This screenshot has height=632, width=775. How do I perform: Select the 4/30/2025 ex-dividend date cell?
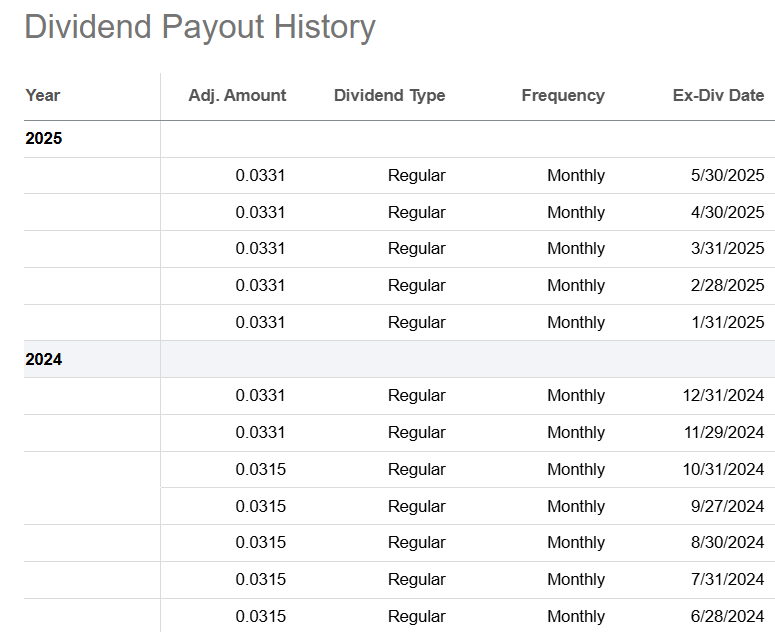pos(727,212)
